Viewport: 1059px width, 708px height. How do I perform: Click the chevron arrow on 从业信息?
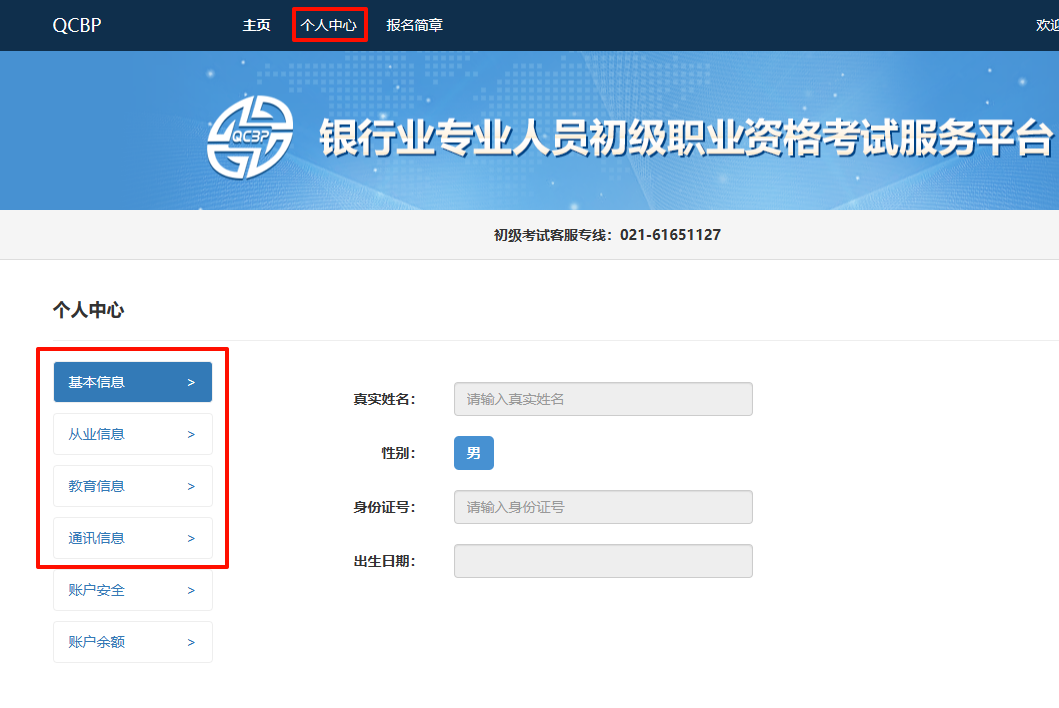click(191, 434)
